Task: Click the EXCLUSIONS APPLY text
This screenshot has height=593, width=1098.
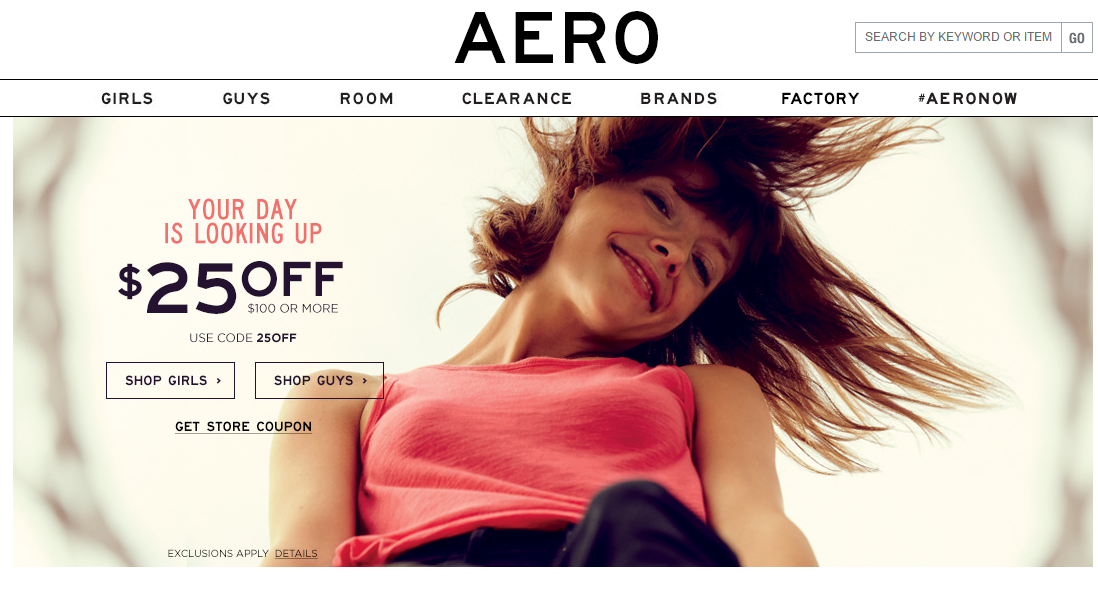Action: point(218,554)
